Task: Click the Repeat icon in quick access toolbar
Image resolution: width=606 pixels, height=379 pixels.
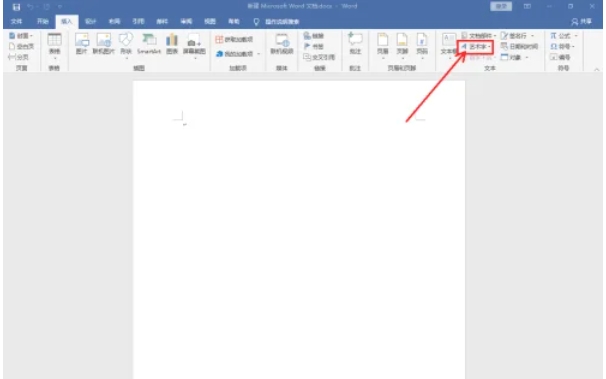Action: coord(46,7)
